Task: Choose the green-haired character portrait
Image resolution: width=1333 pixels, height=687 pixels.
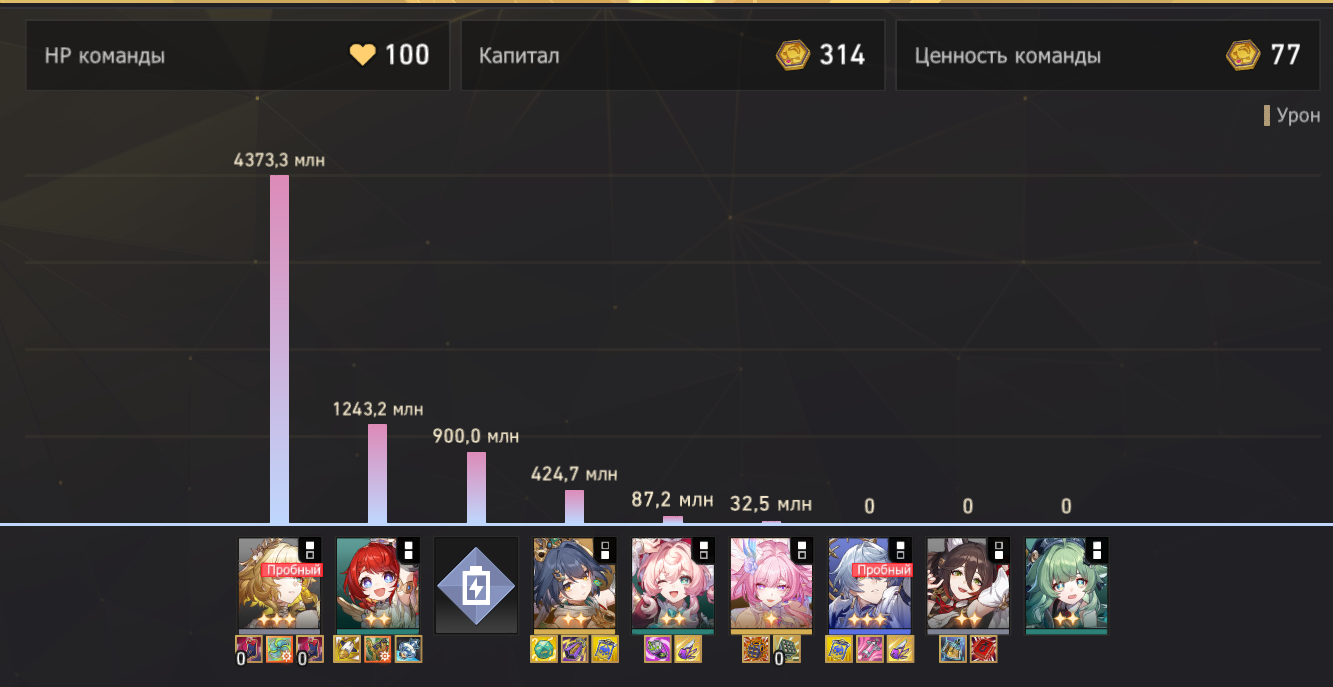Action: (x=1066, y=585)
